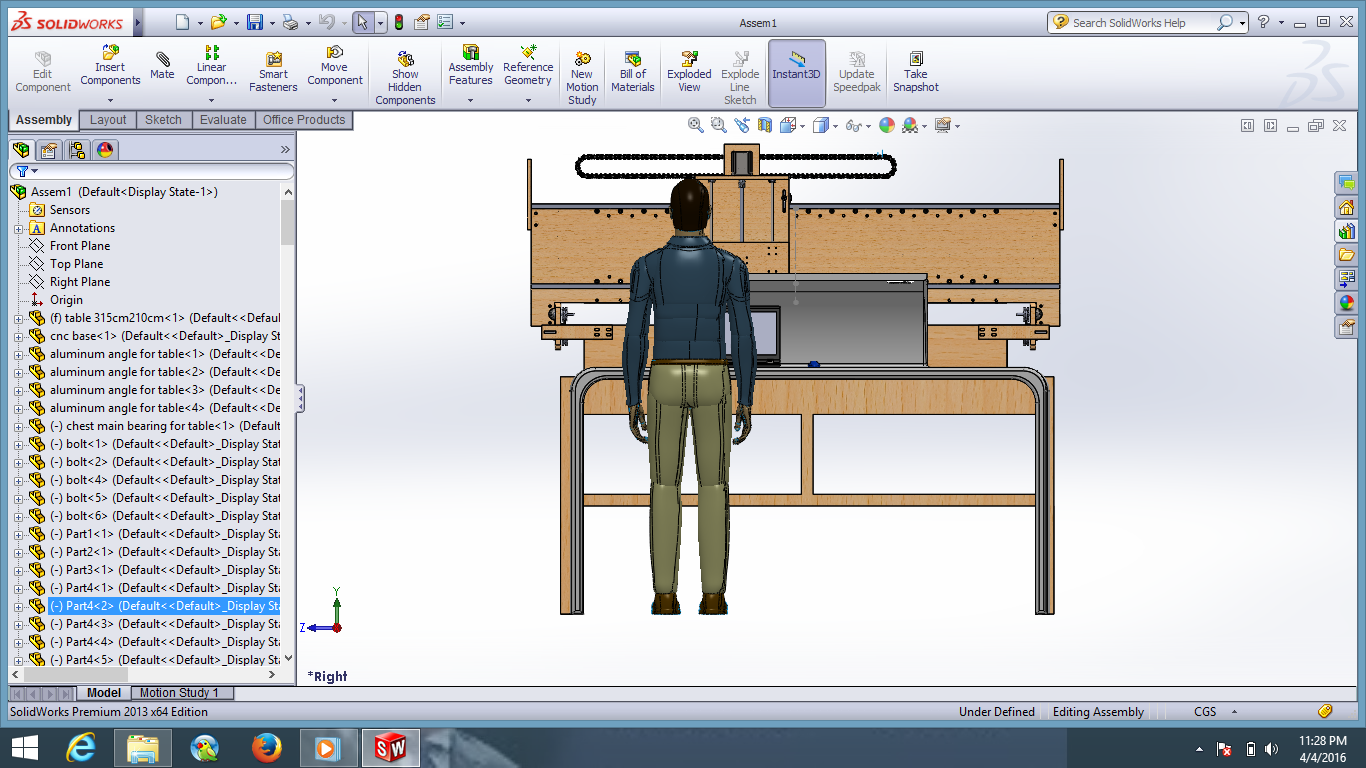This screenshot has width=1366, height=768.
Task: Click the Zoom to Area icon
Action: (718, 125)
